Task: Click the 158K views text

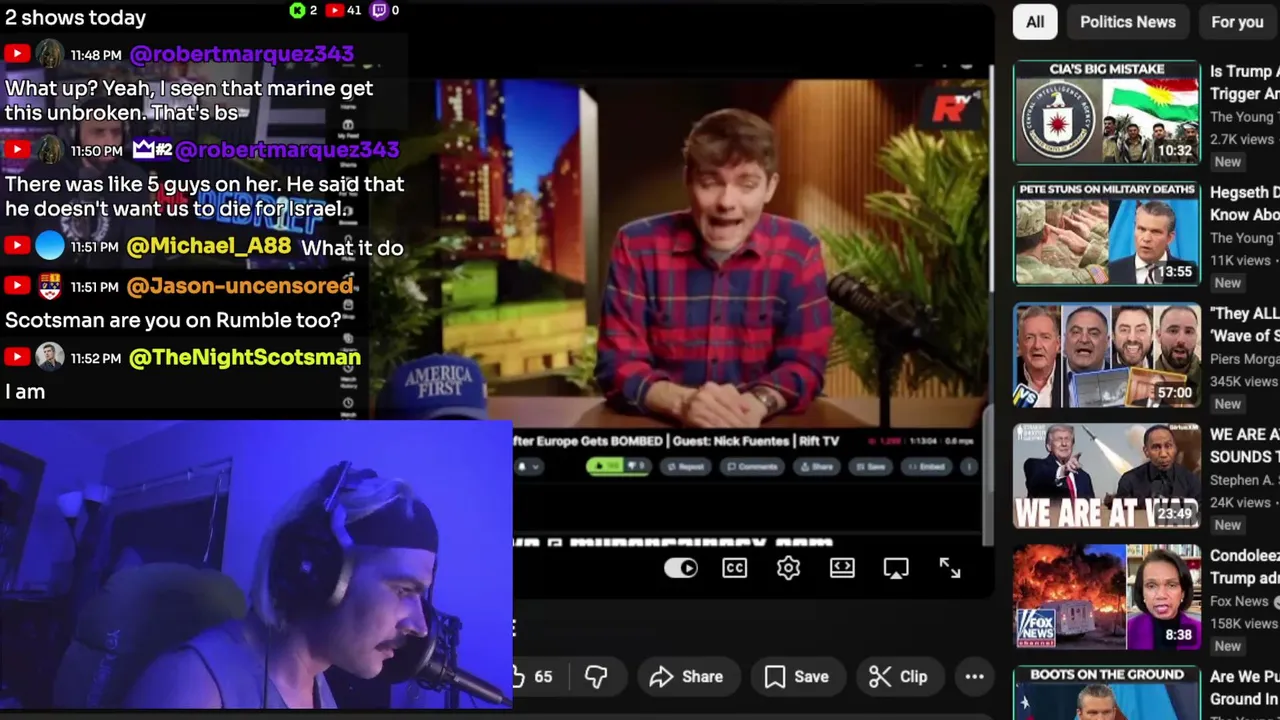Action: coord(1244,624)
